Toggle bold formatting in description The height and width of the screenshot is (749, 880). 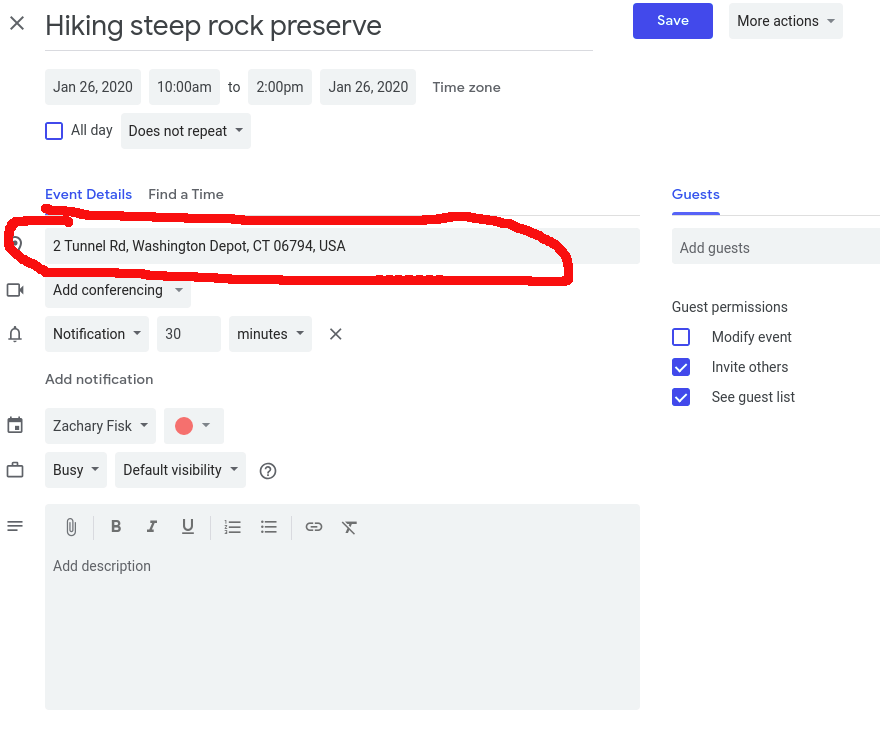[116, 527]
